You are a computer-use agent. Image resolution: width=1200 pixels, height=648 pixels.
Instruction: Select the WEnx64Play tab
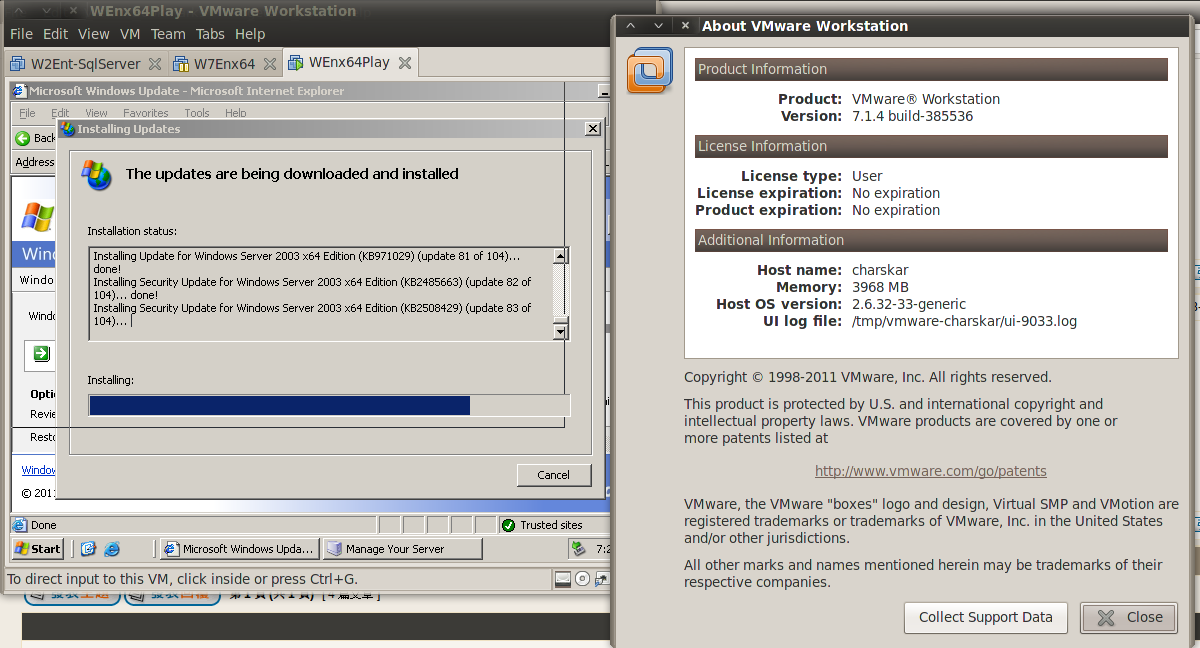tap(349, 62)
